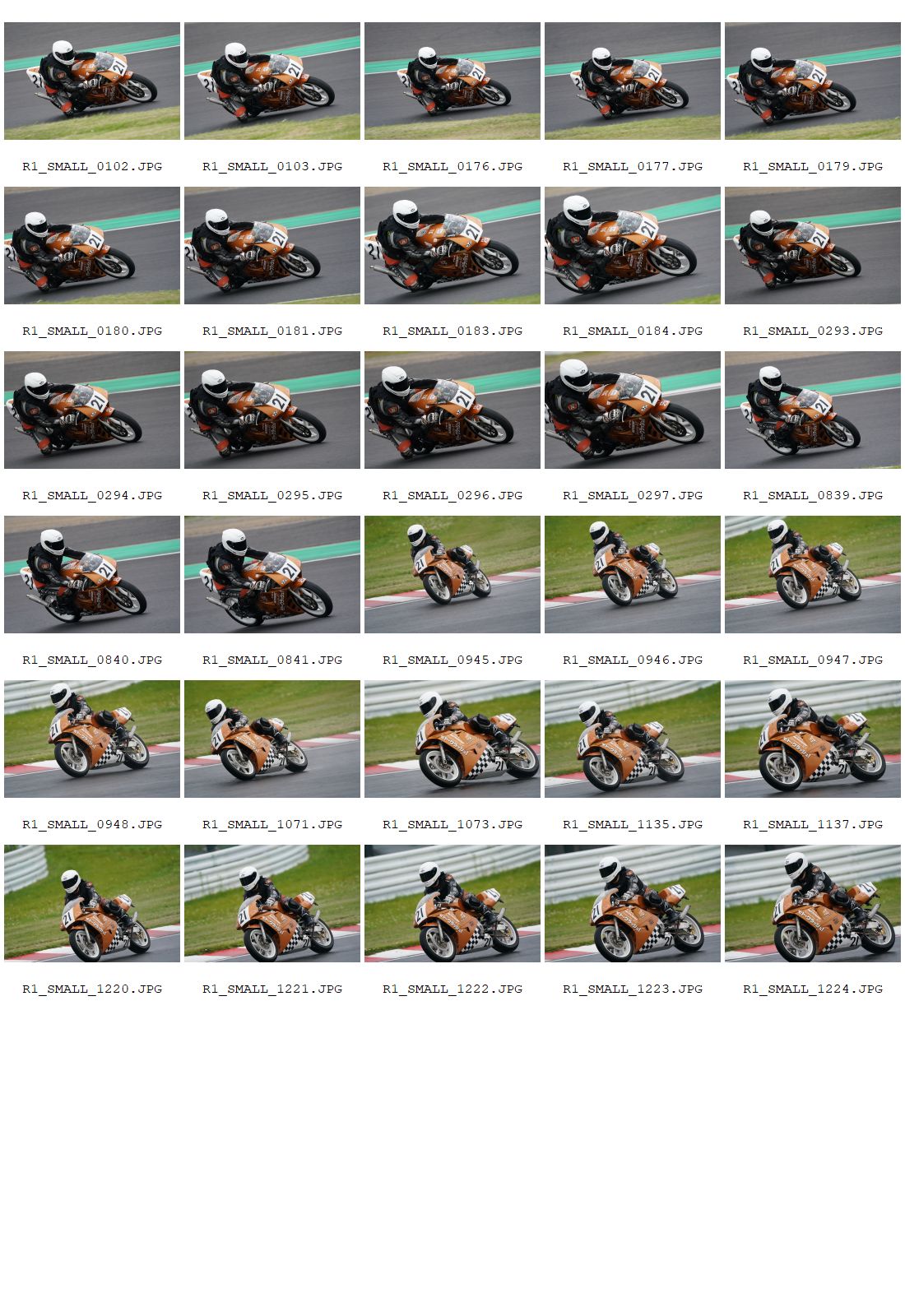The image size is (905, 1316).
Task: Choose thumbnail R1_SMALL_0179.JPG
Action: [x=813, y=81]
